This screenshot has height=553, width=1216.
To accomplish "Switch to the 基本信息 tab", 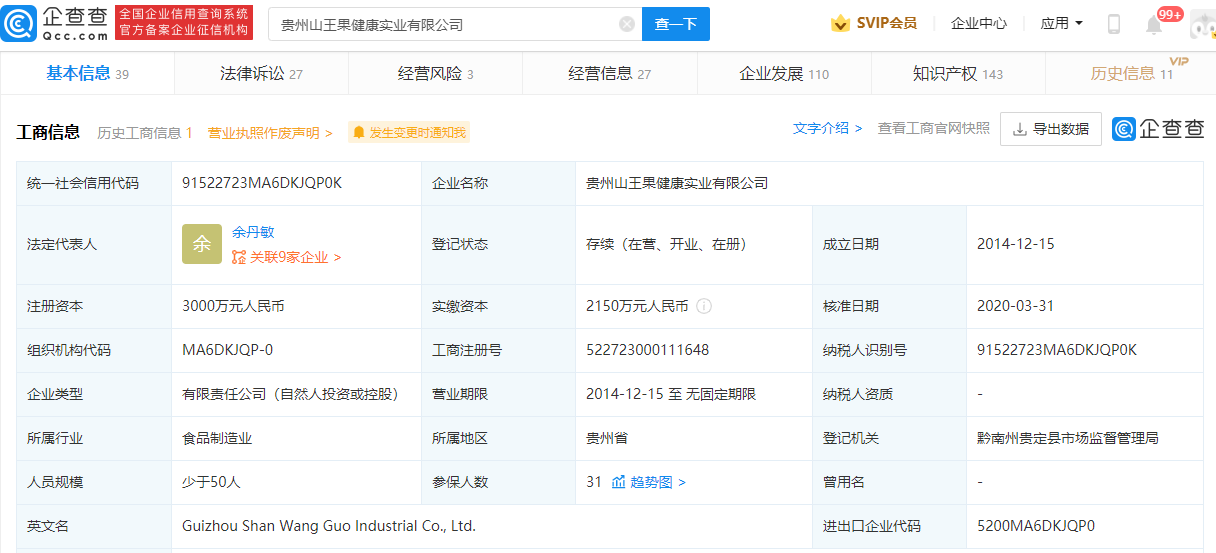I will 87,74.
